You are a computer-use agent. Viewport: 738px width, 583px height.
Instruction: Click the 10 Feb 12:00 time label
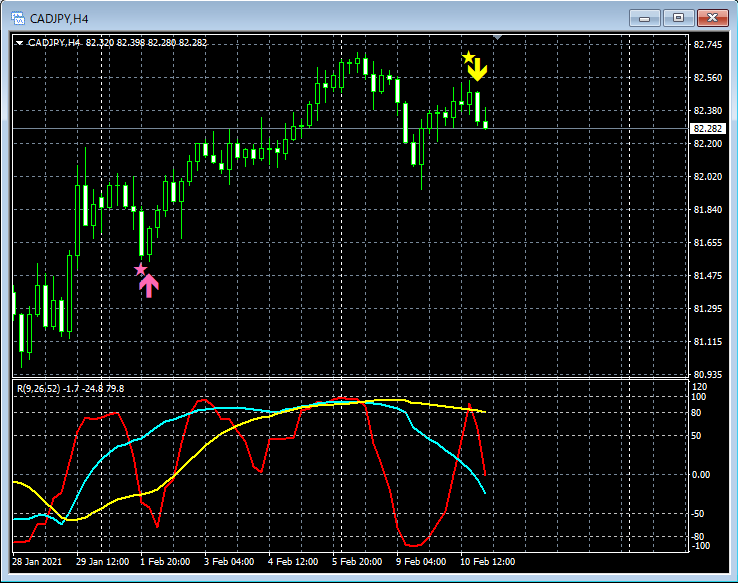[487, 562]
